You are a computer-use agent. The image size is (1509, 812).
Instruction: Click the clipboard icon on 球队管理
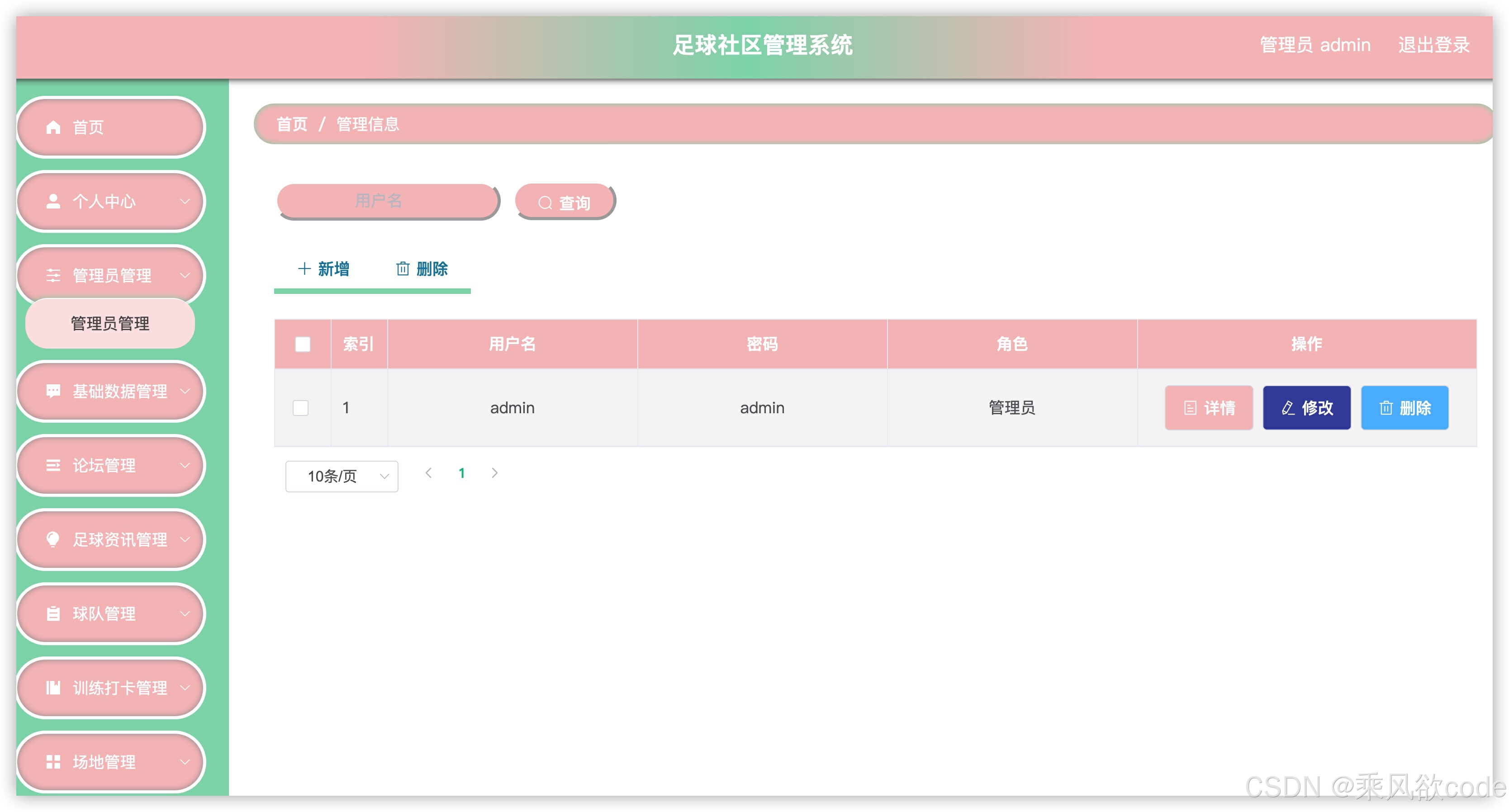click(53, 614)
